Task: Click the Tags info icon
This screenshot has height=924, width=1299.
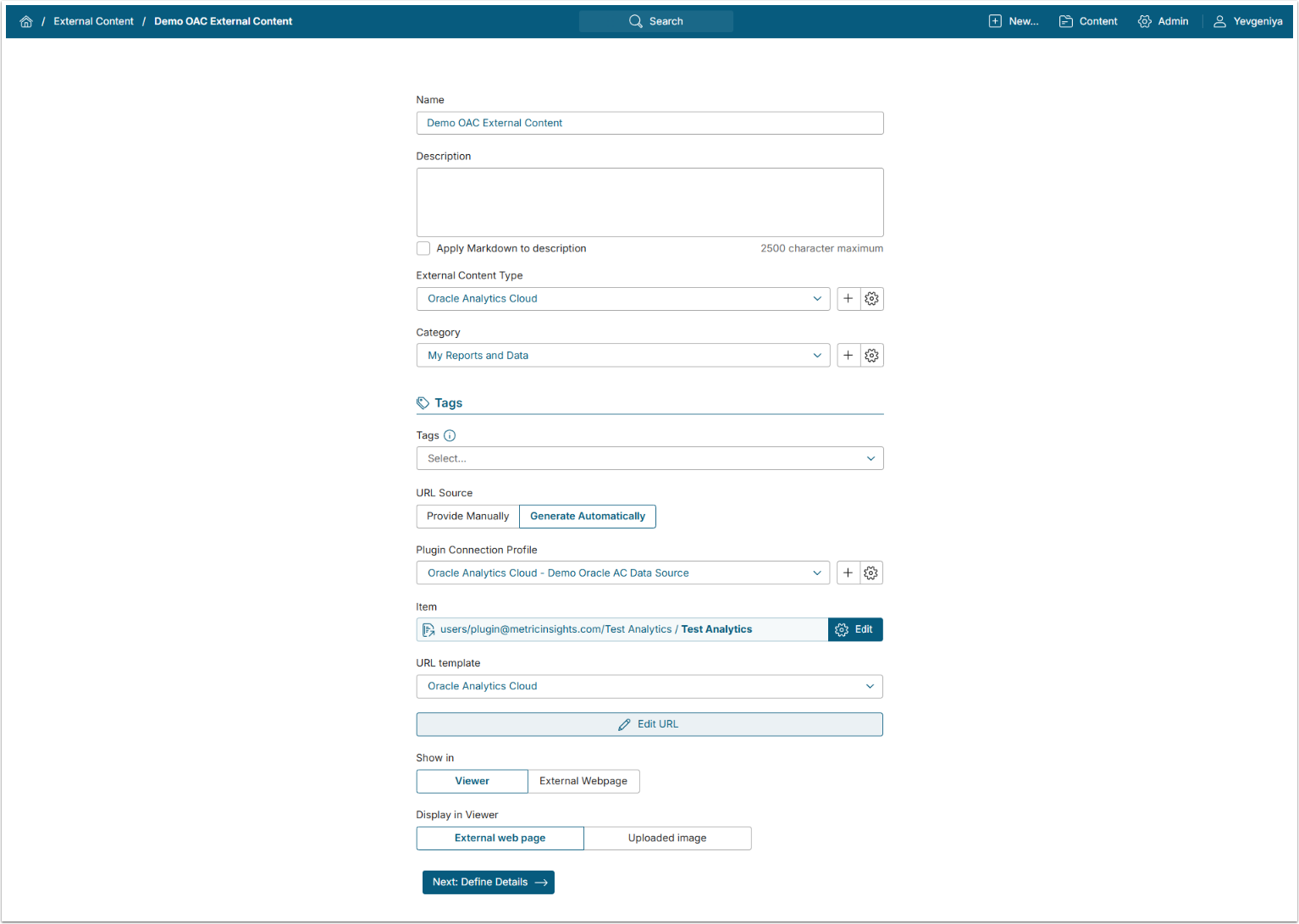Action: click(x=450, y=436)
